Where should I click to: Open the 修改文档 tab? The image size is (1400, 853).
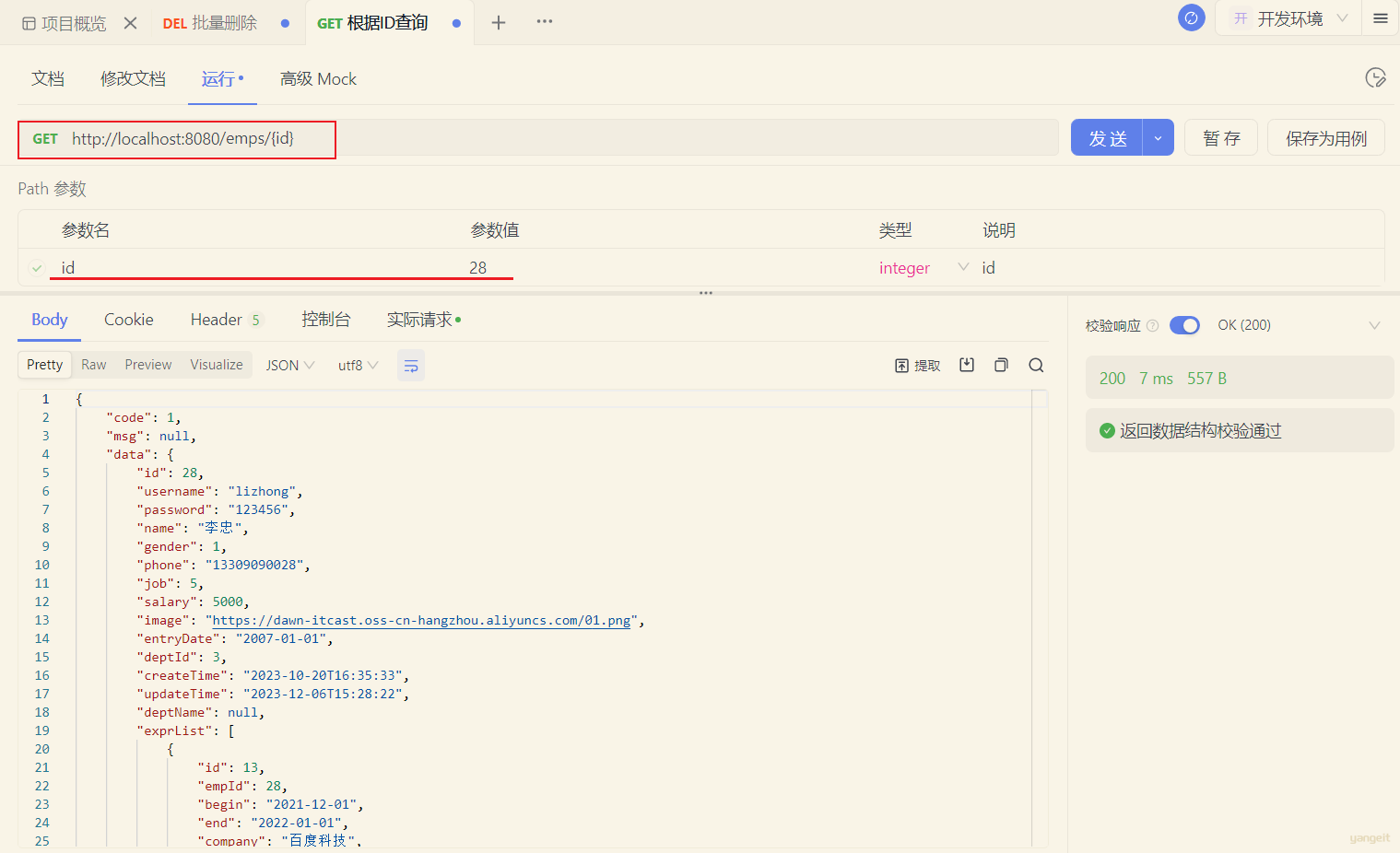133,79
